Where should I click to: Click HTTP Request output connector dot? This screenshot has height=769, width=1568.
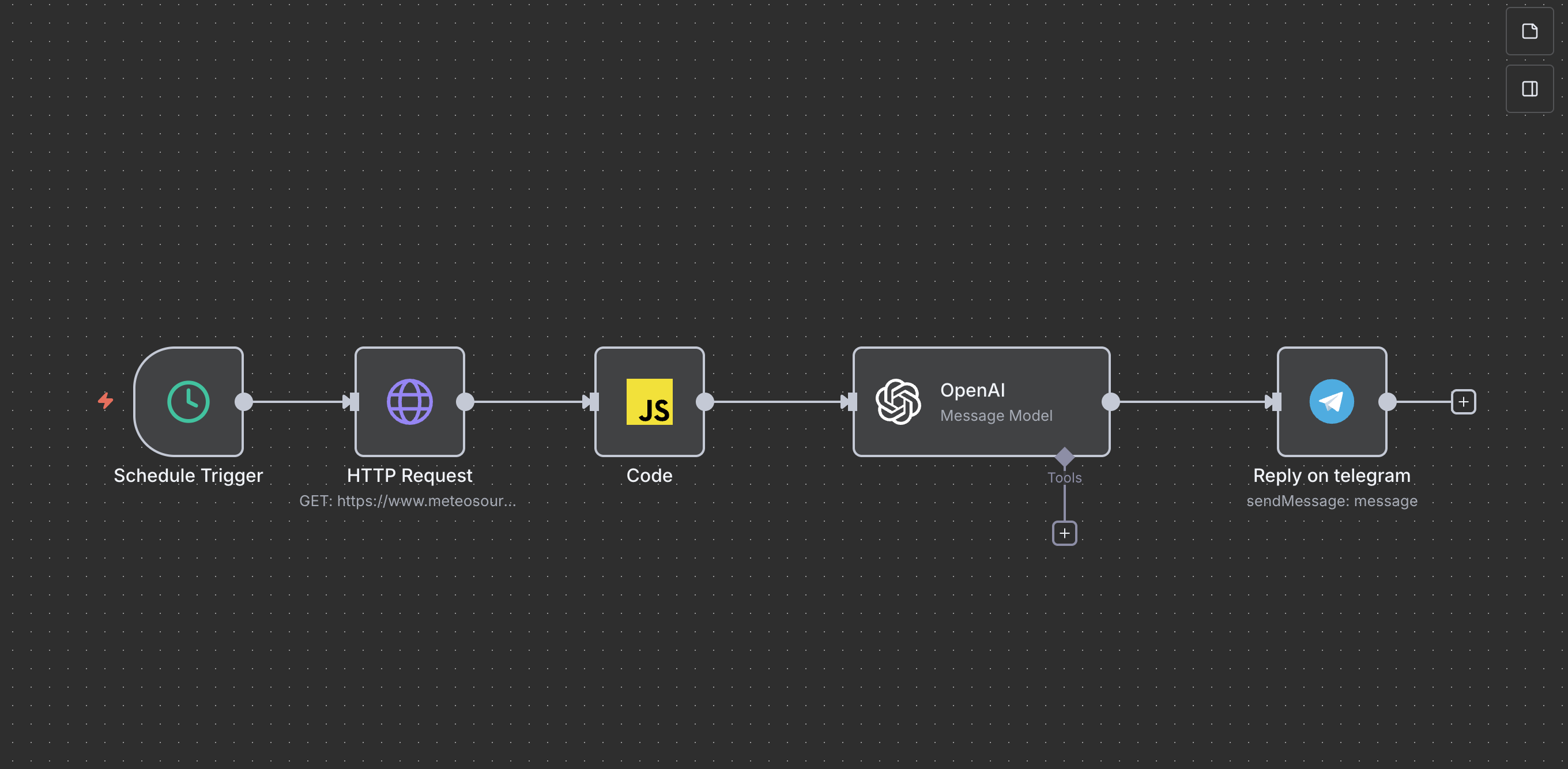pos(465,402)
